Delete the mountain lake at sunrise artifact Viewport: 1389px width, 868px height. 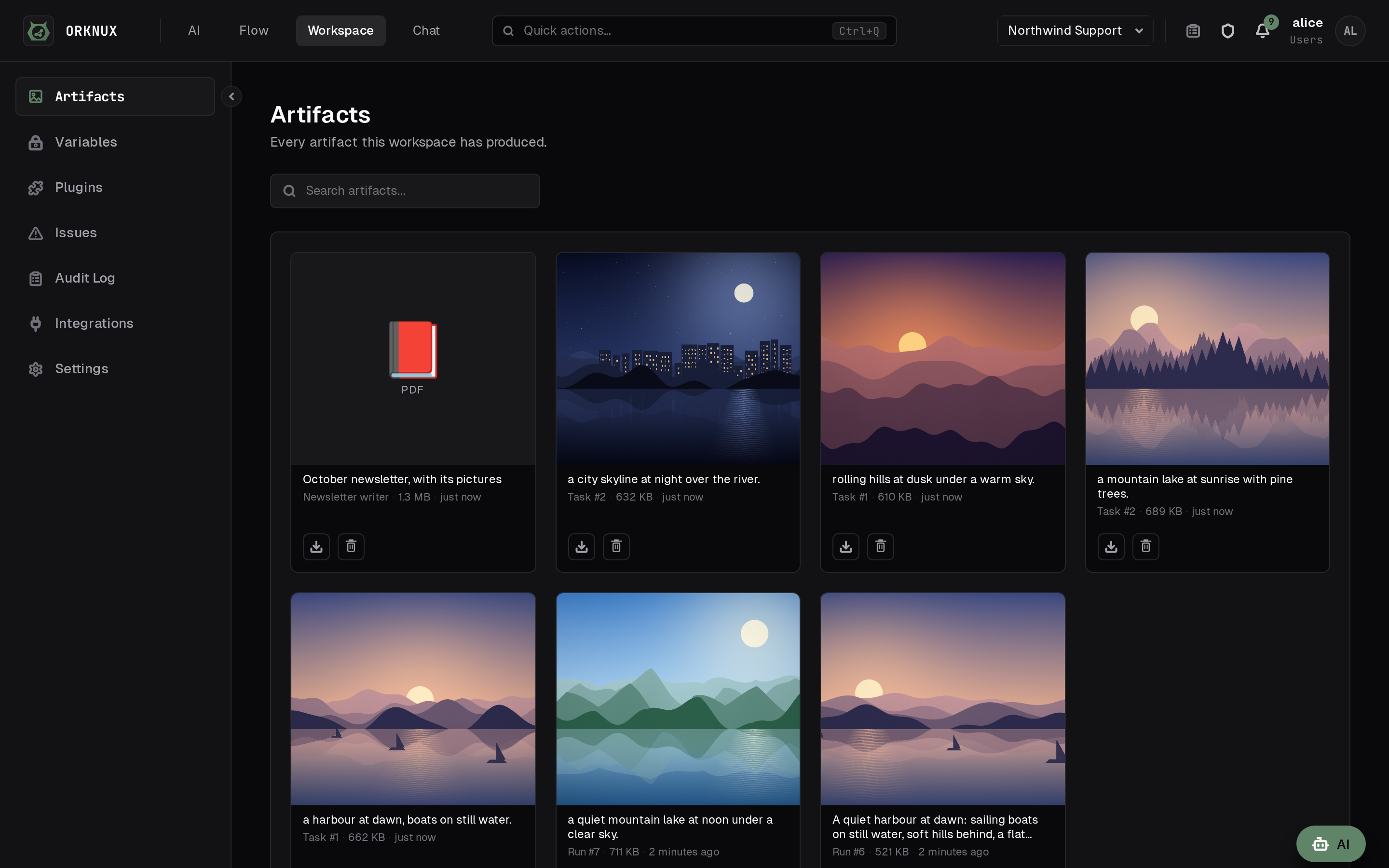pyautogui.click(x=1145, y=546)
